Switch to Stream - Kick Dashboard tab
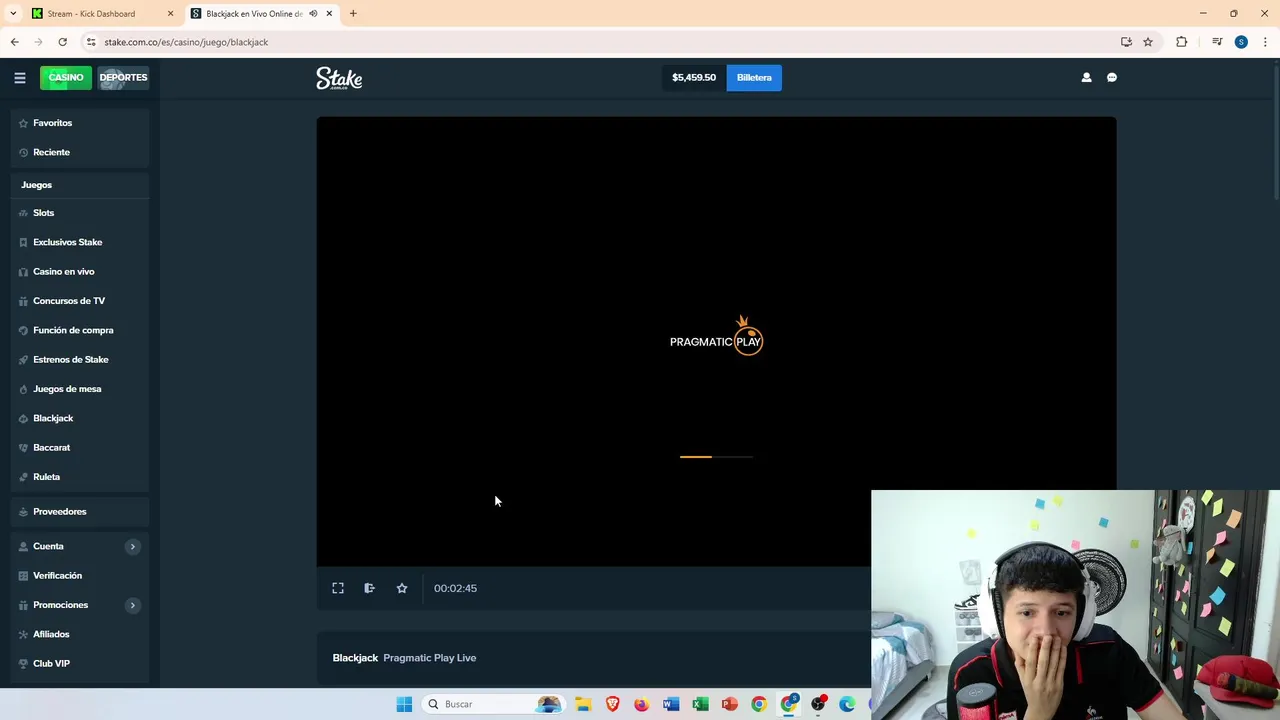The image size is (1280, 720). (x=91, y=14)
